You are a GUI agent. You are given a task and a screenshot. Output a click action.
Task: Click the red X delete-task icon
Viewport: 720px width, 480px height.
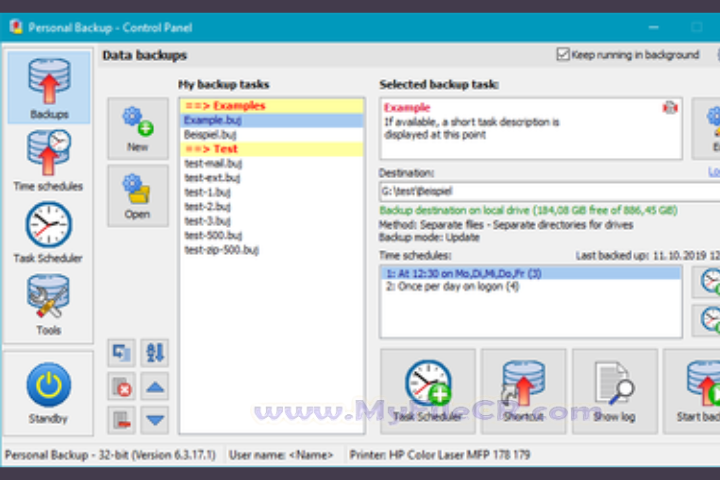point(122,387)
